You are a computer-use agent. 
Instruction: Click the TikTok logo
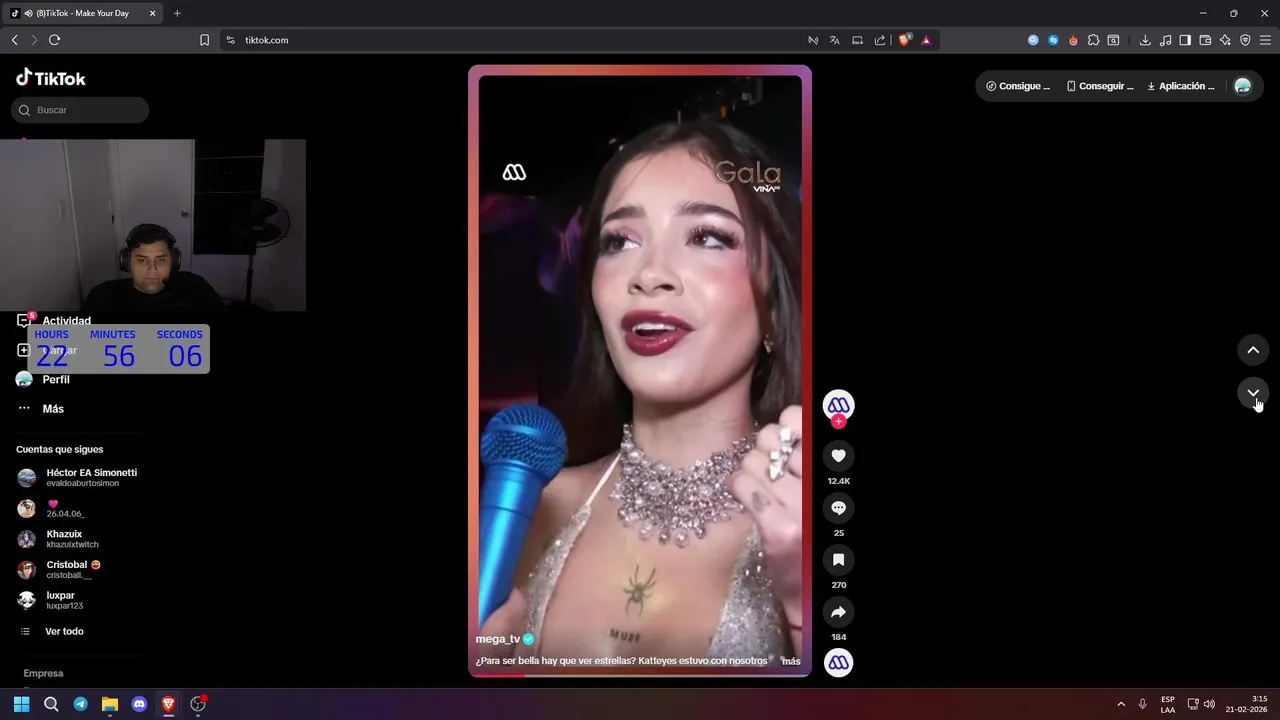coord(51,78)
